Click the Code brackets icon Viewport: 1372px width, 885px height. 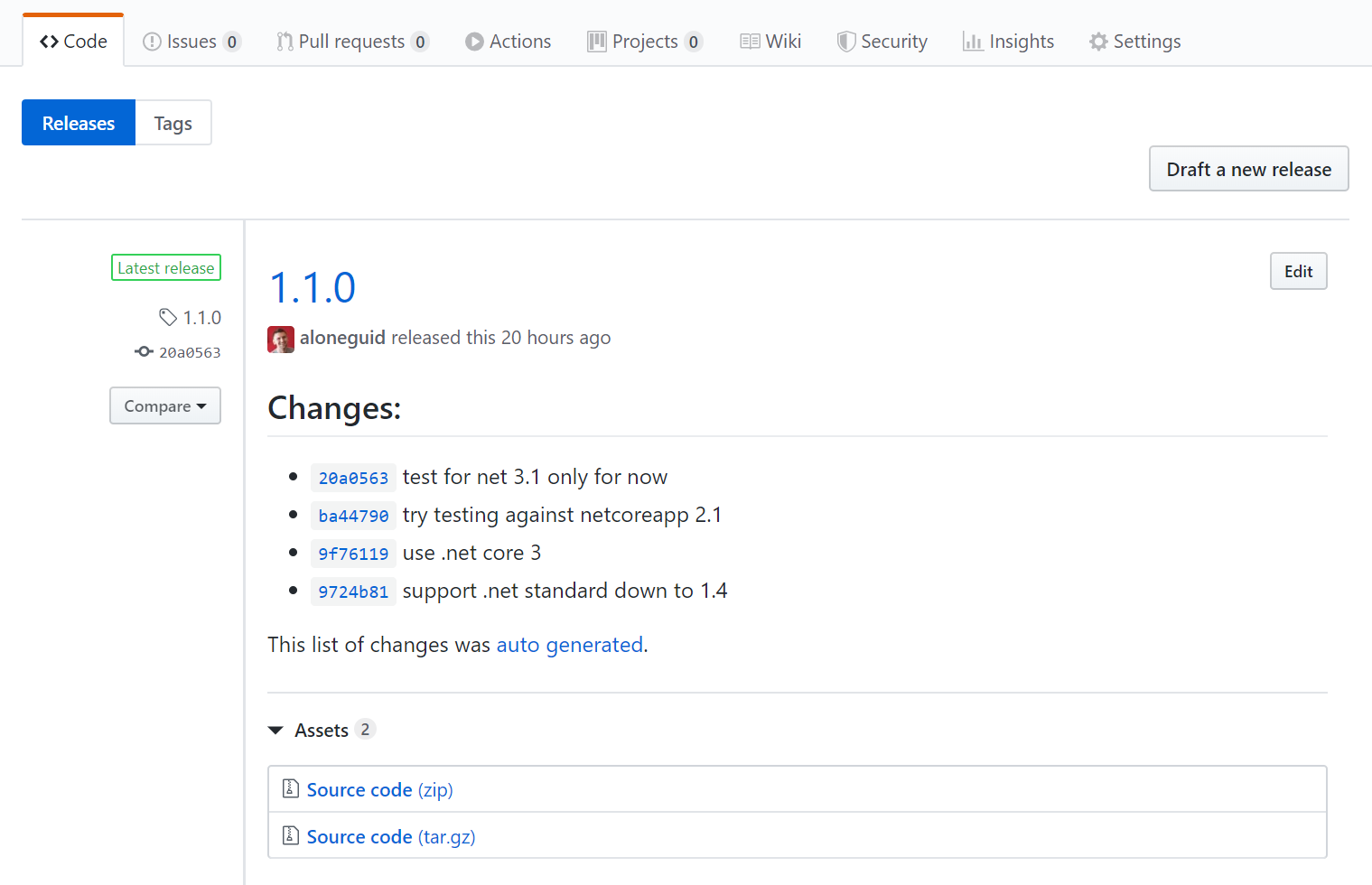[x=49, y=42]
